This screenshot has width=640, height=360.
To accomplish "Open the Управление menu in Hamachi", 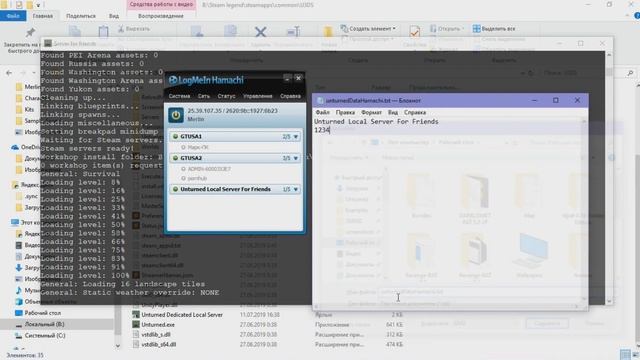I will pos(258,96).
